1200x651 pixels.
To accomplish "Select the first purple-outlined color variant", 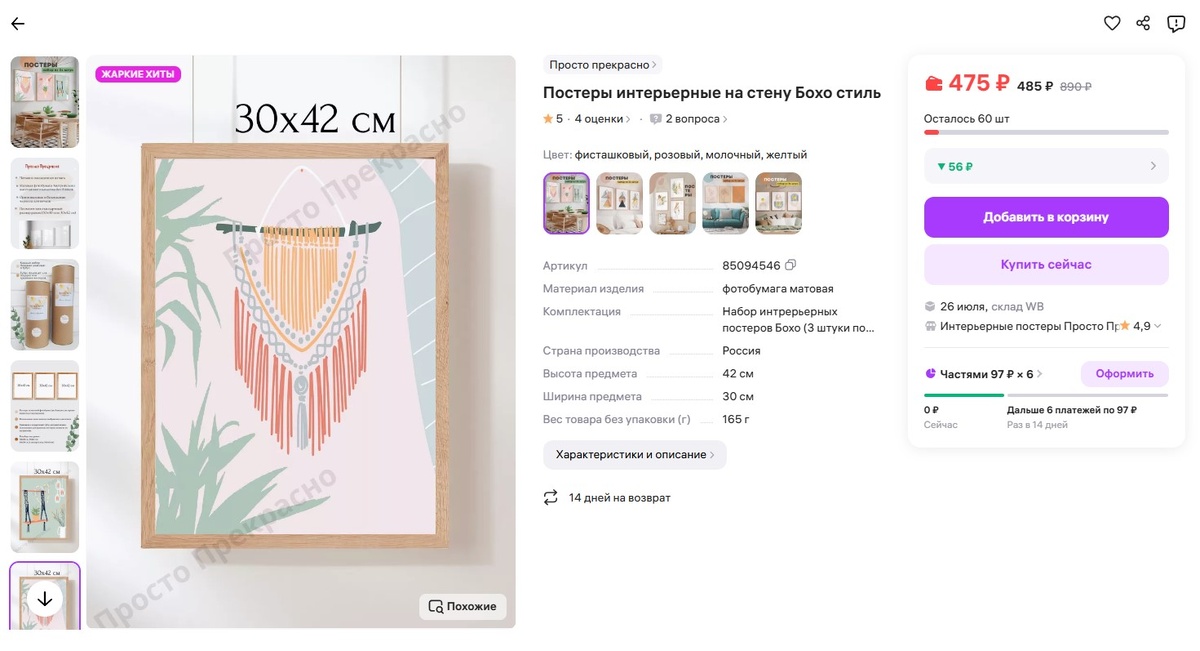I will pos(566,203).
